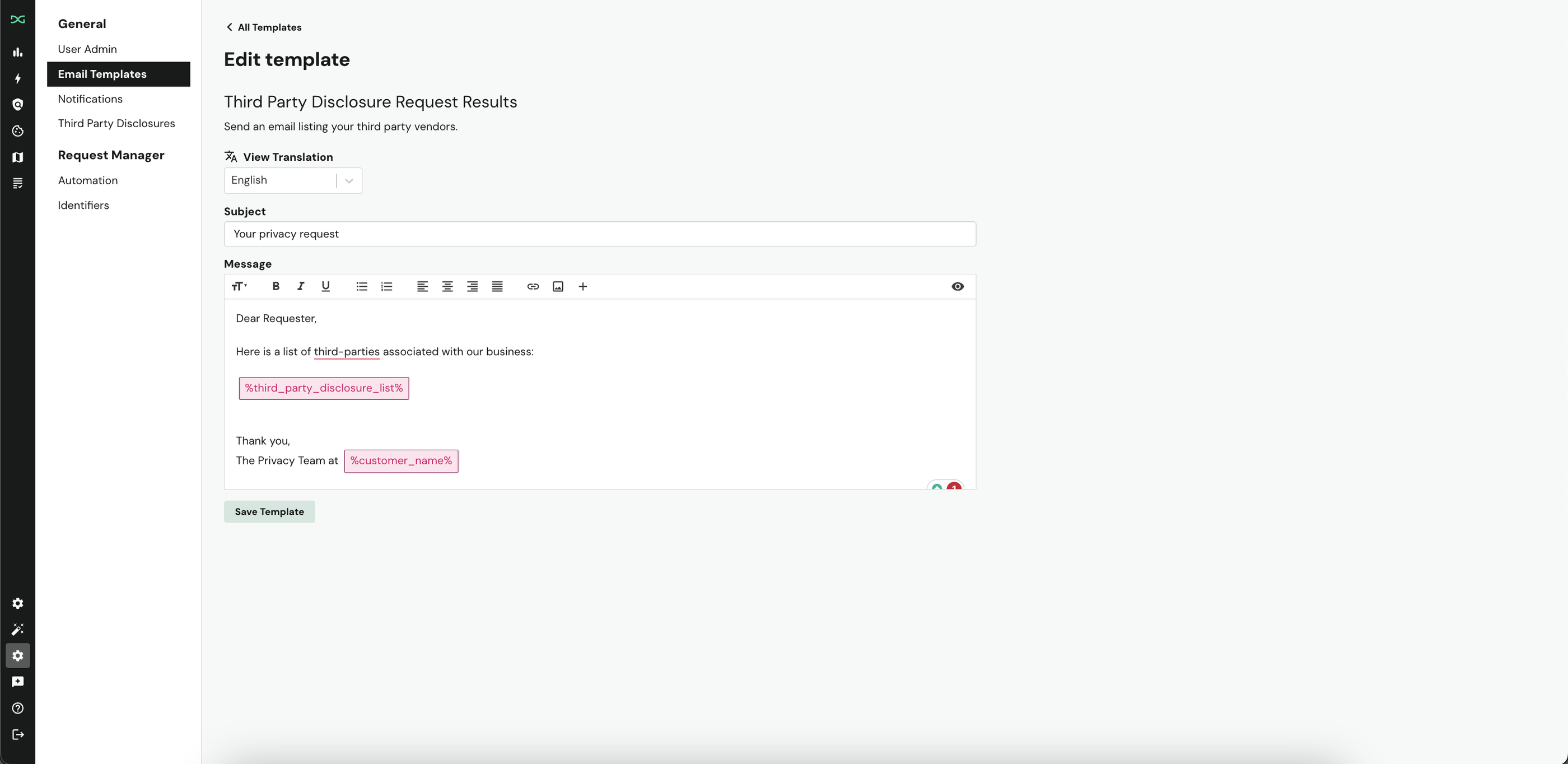Open the lightning bolt sidebar icon
The width and height of the screenshot is (1568, 764).
pos(18,78)
